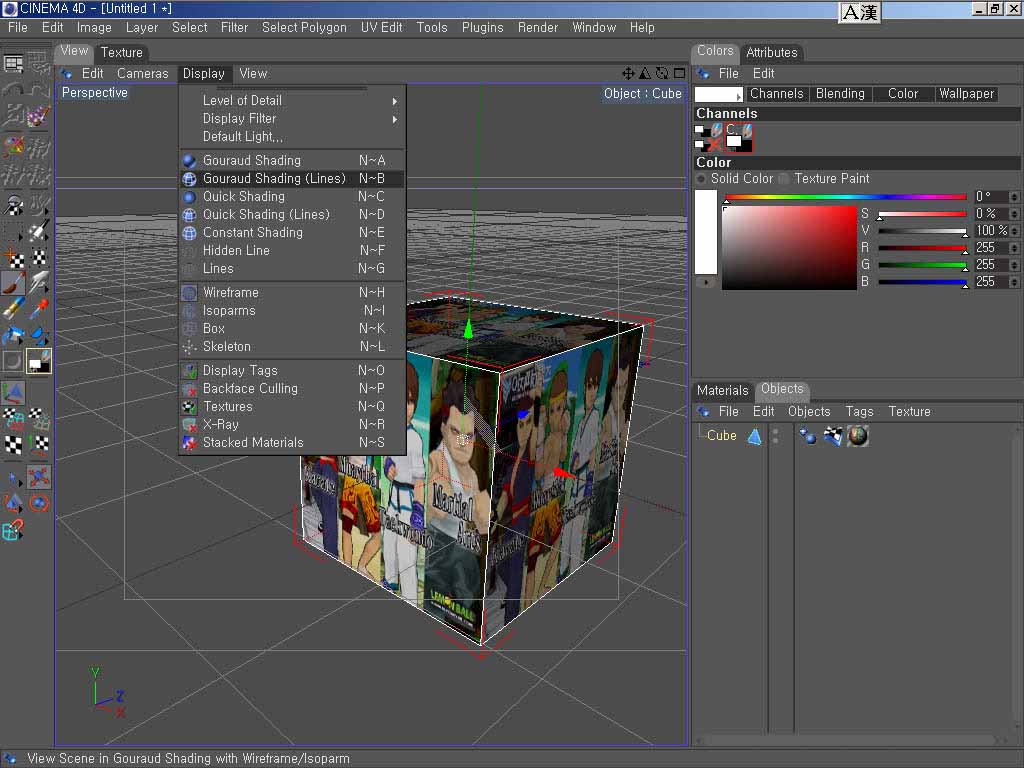Select the Magic Wand tool in left toolbar
Viewport: 1024px width, 768px height.
point(39,231)
